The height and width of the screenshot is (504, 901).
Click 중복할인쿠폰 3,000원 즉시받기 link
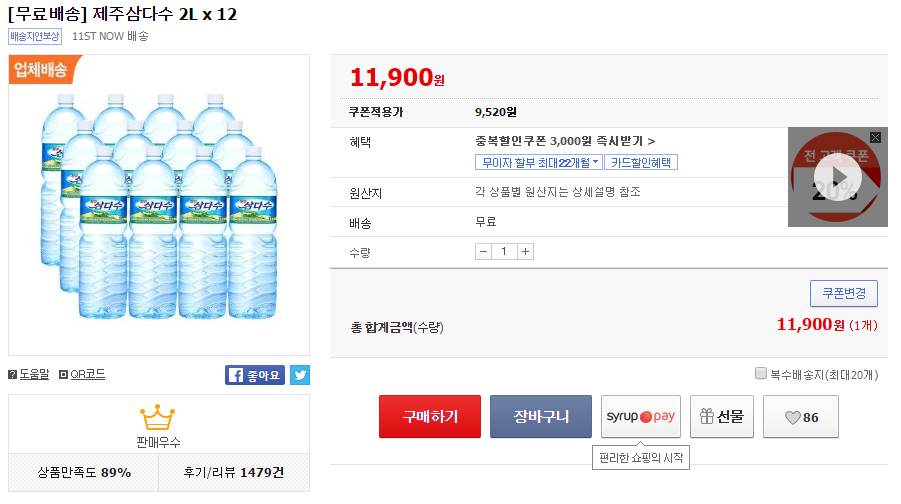click(x=565, y=141)
